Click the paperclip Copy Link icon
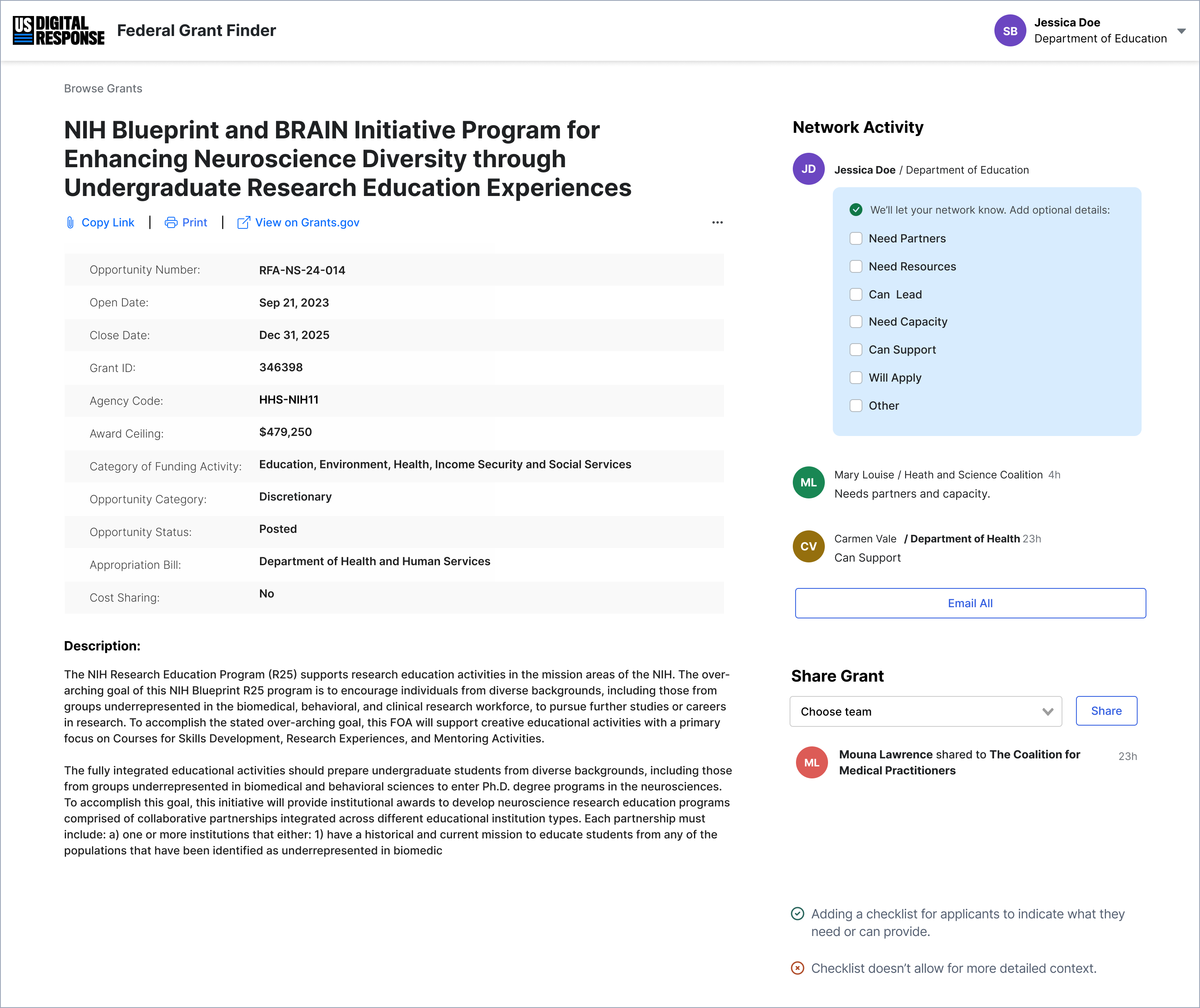1200x1008 pixels. [70, 222]
